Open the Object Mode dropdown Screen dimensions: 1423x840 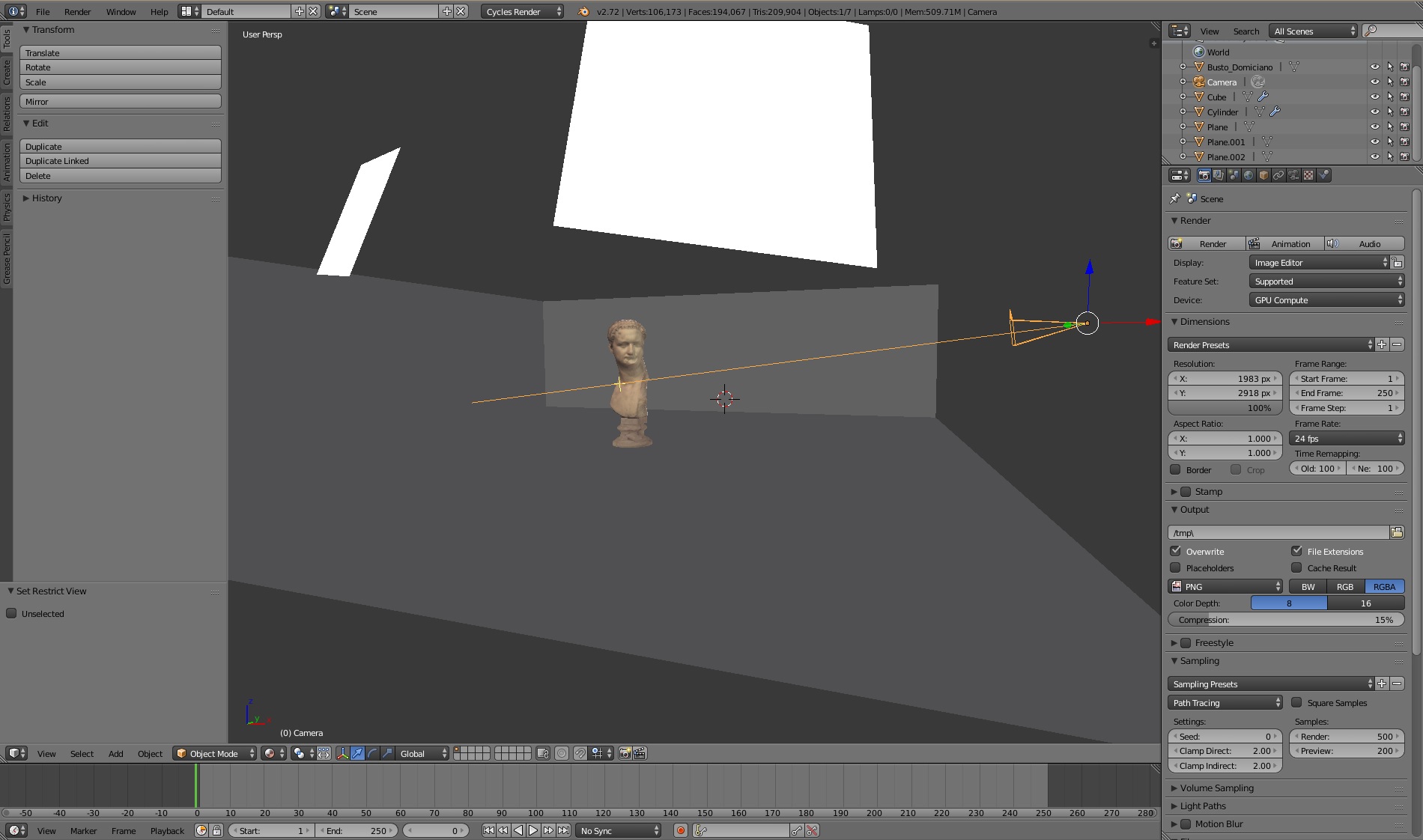pos(214,753)
